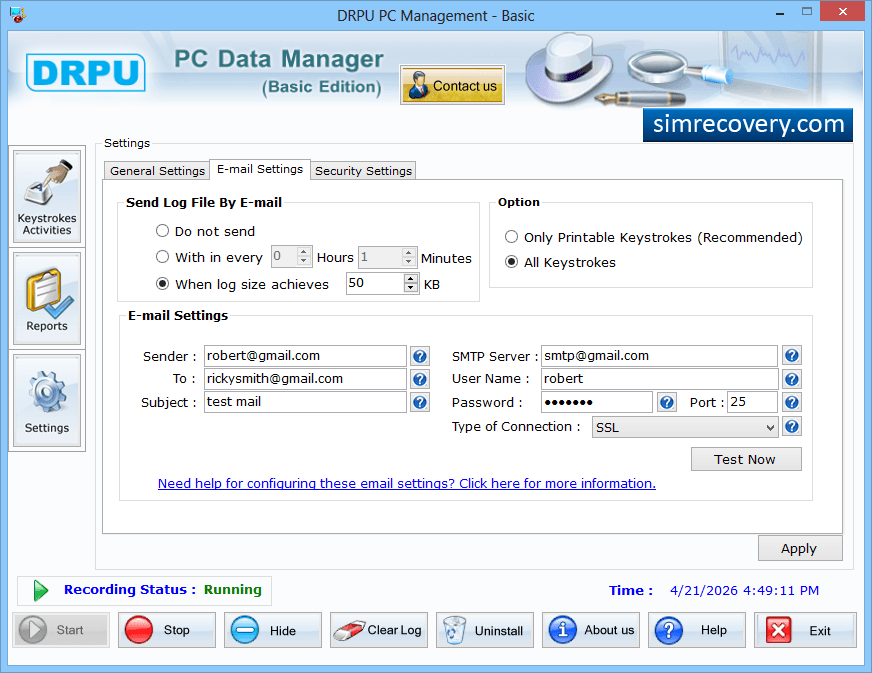Image resolution: width=872 pixels, height=673 pixels.
Task: Stop recording with the Stop button
Action: (167, 630)
